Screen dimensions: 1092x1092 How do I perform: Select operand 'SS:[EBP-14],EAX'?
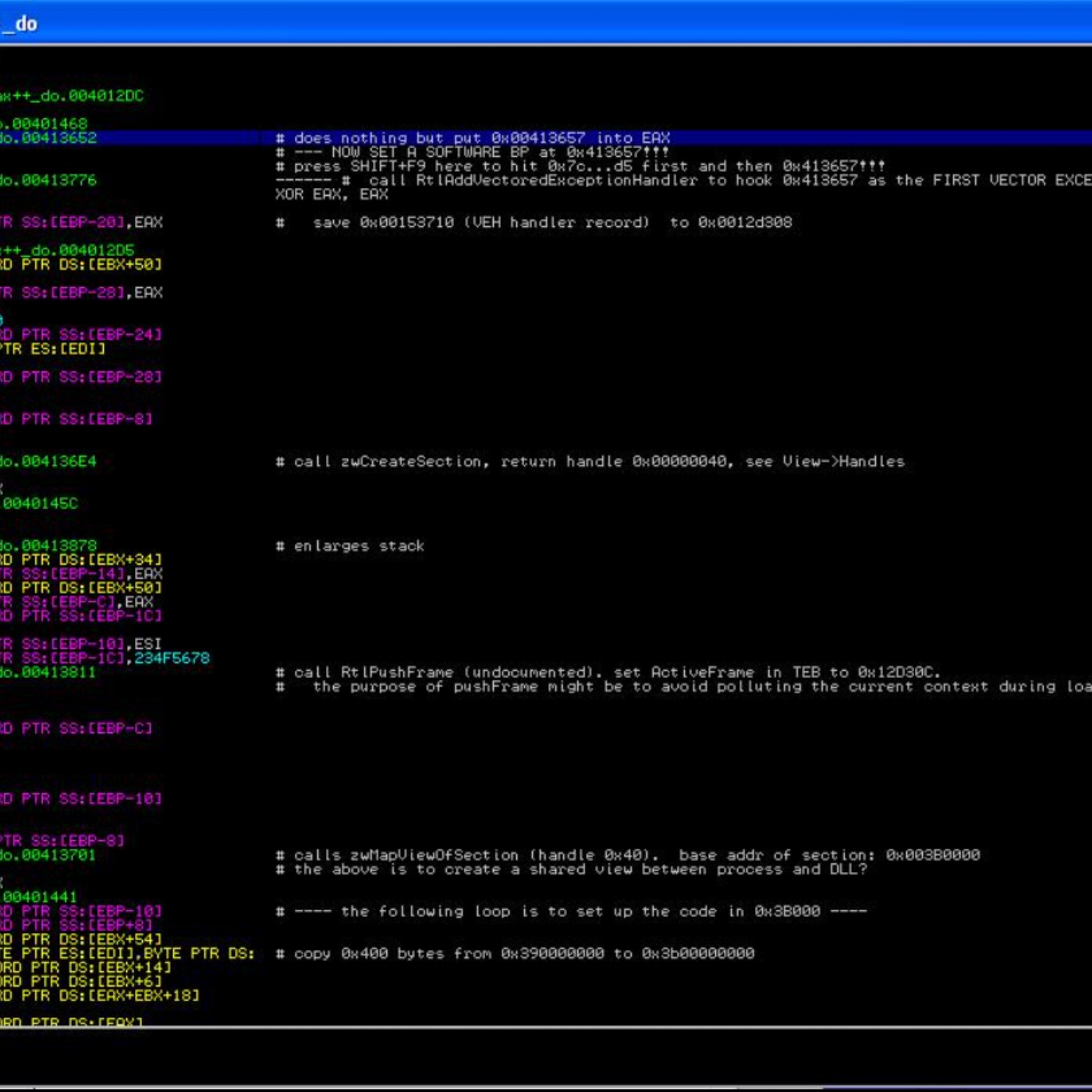92,573
